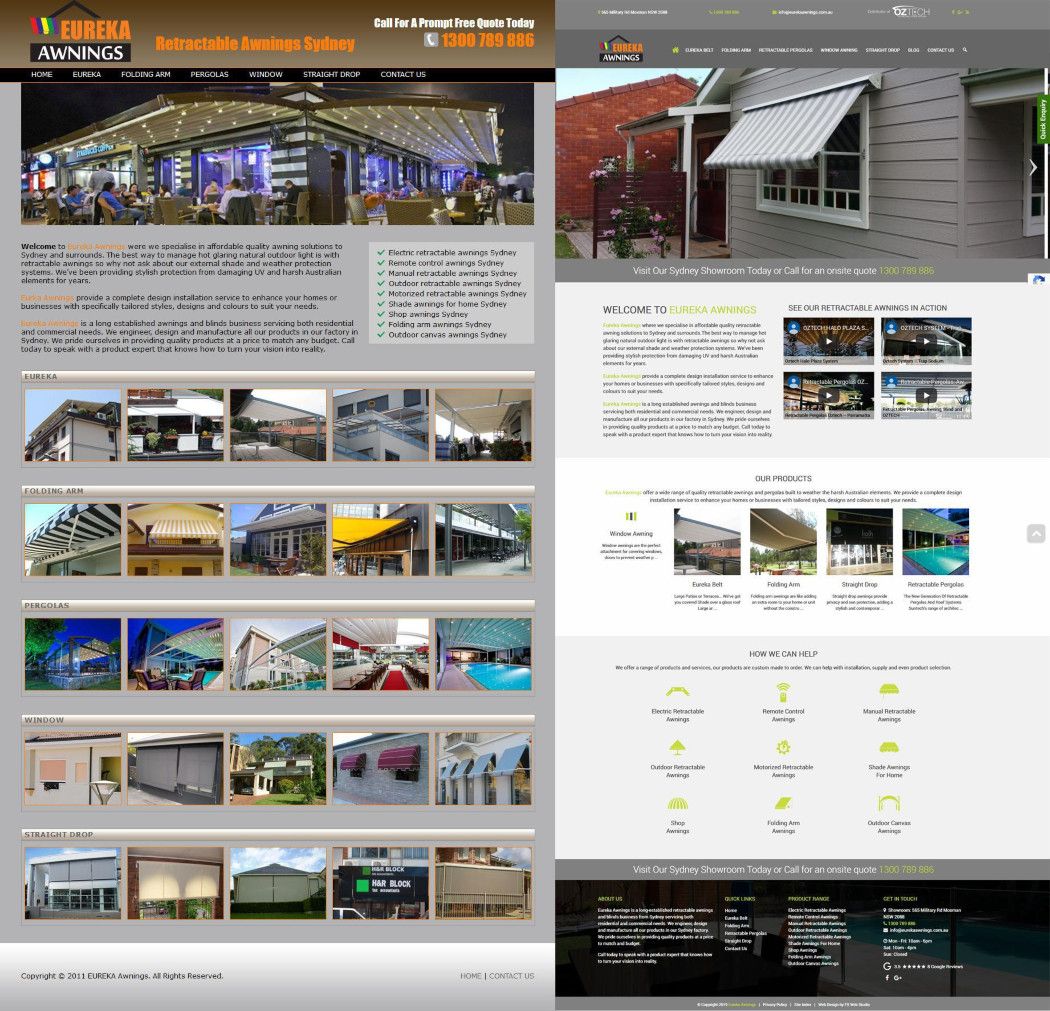Click the Shade Awnings For Home icon
This screenshot has height=1011, width=1050.
pos(889,747)
